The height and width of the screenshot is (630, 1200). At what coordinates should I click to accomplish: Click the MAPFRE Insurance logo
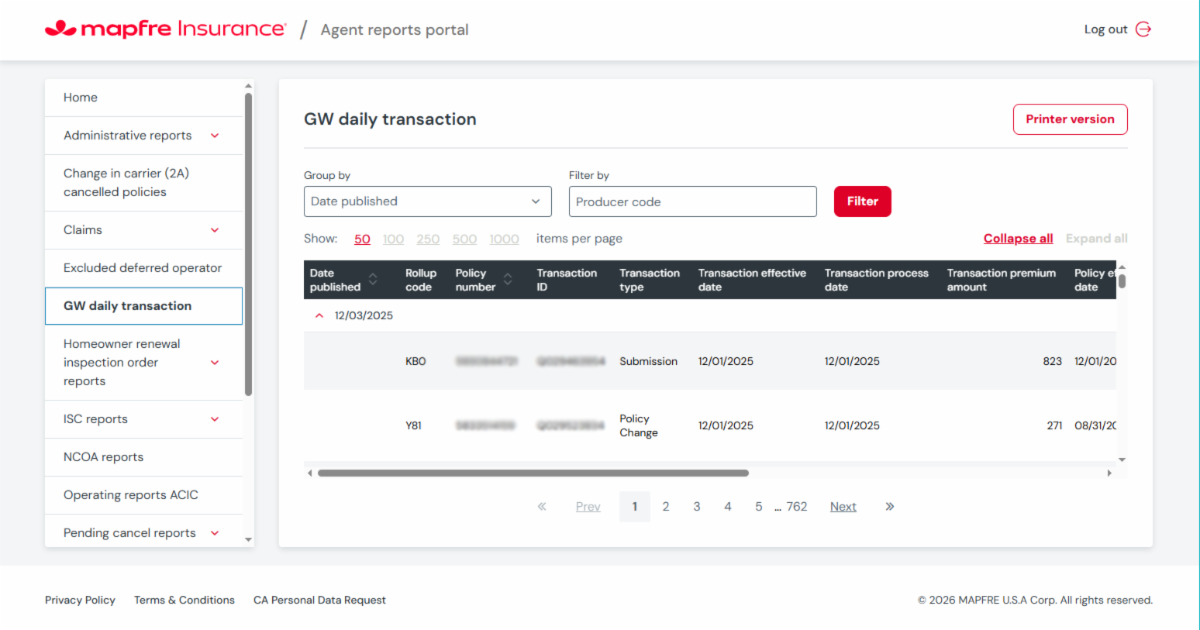click(166, 29)
